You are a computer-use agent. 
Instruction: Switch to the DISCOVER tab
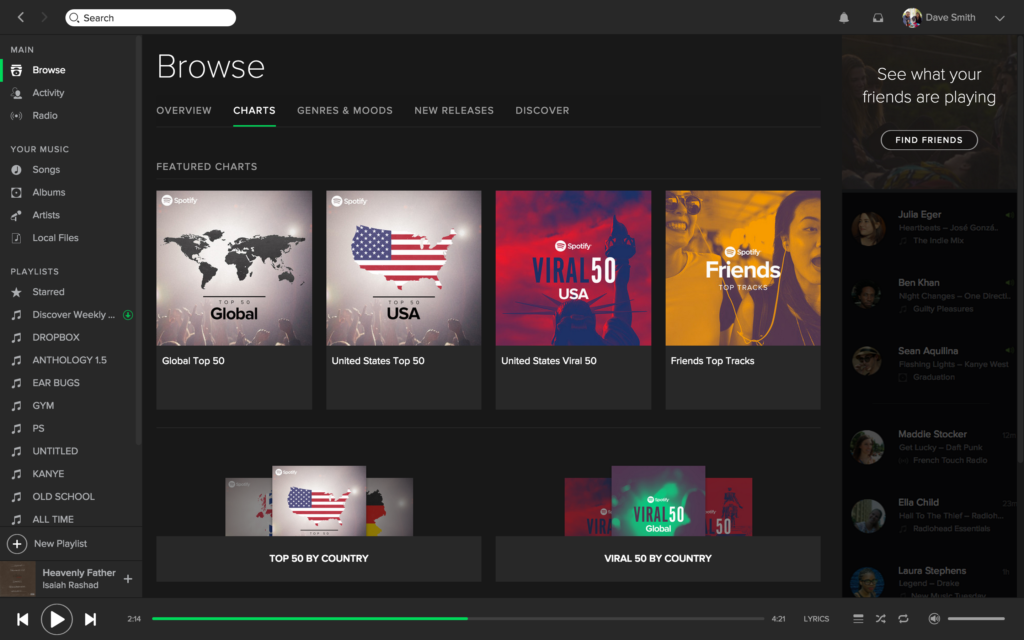click(x=542, y=110)
